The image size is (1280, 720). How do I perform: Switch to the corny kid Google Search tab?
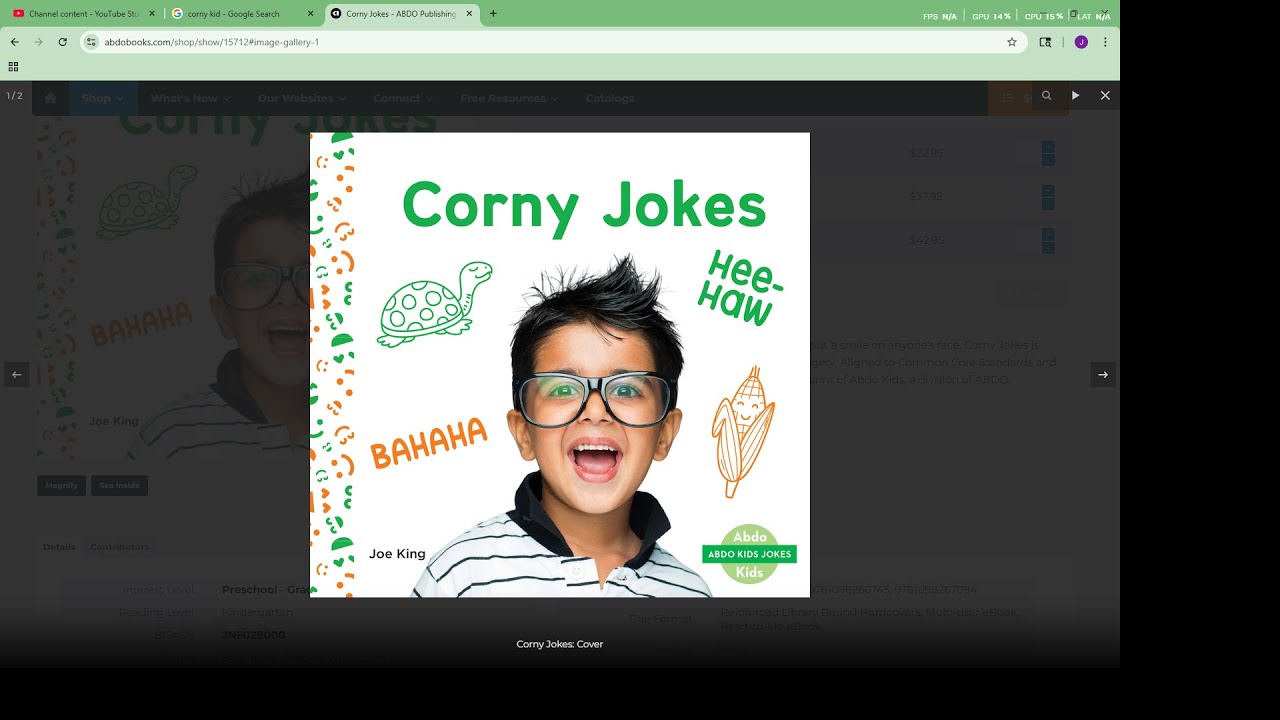point(242,14)
